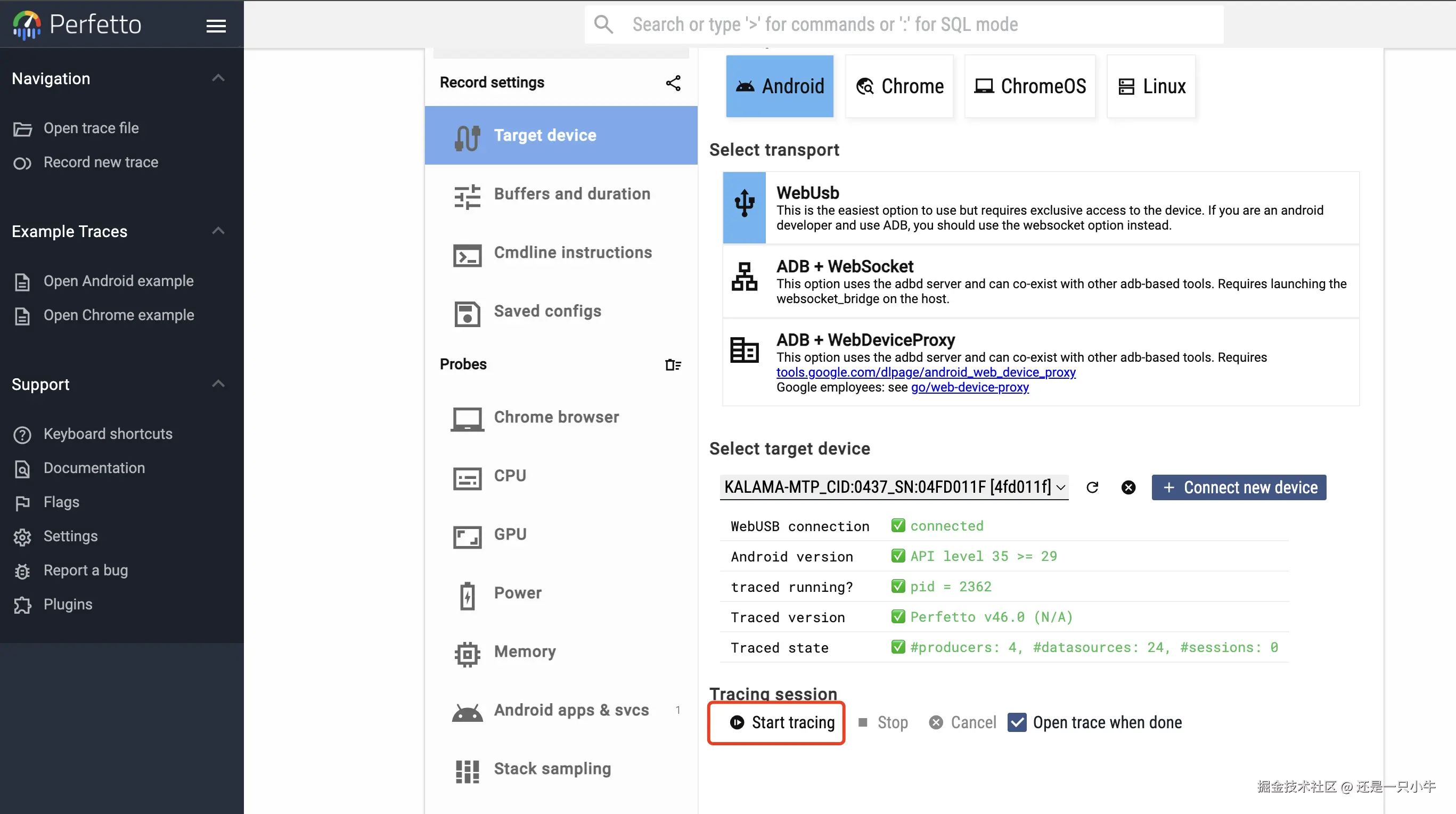The image size is (1456, 814).
Task: Switch to the Chrome platform tab
Action: (899, 86)
